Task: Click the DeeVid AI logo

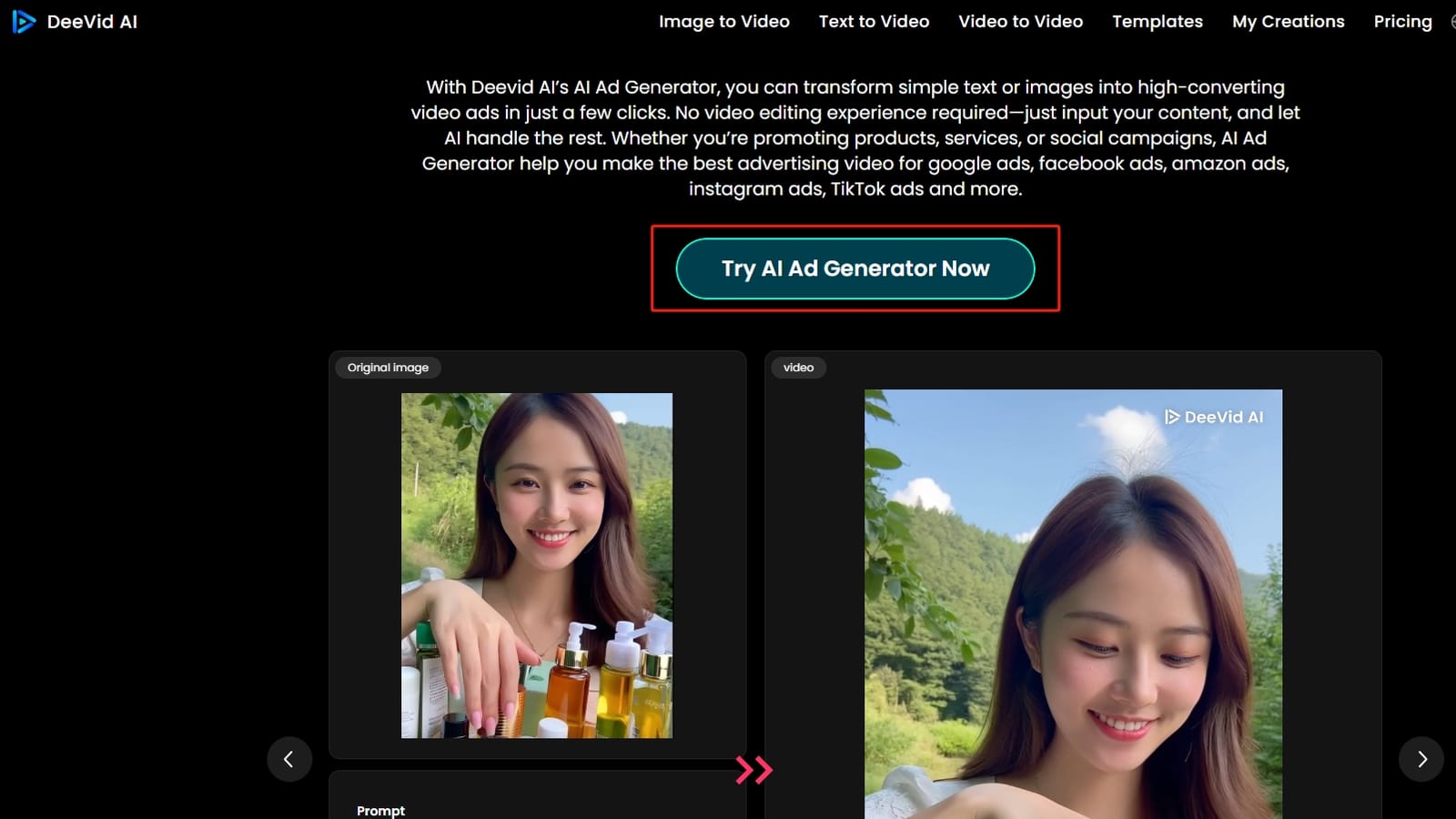Action: click(x=76, y=21)
